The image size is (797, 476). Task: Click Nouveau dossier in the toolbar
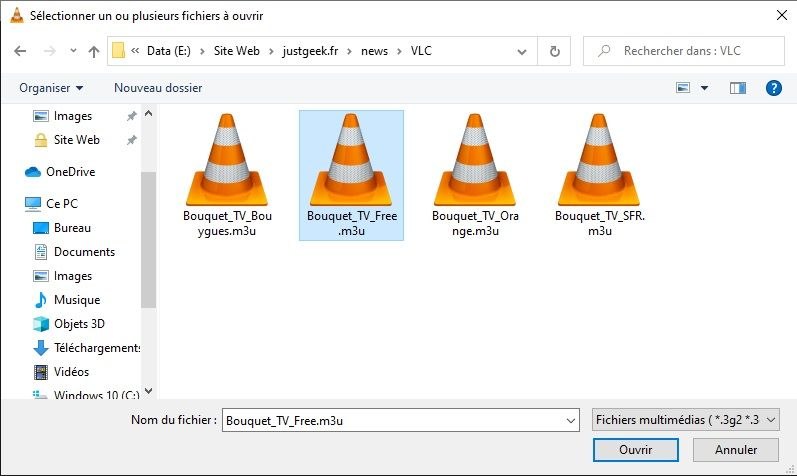point(158,88)
